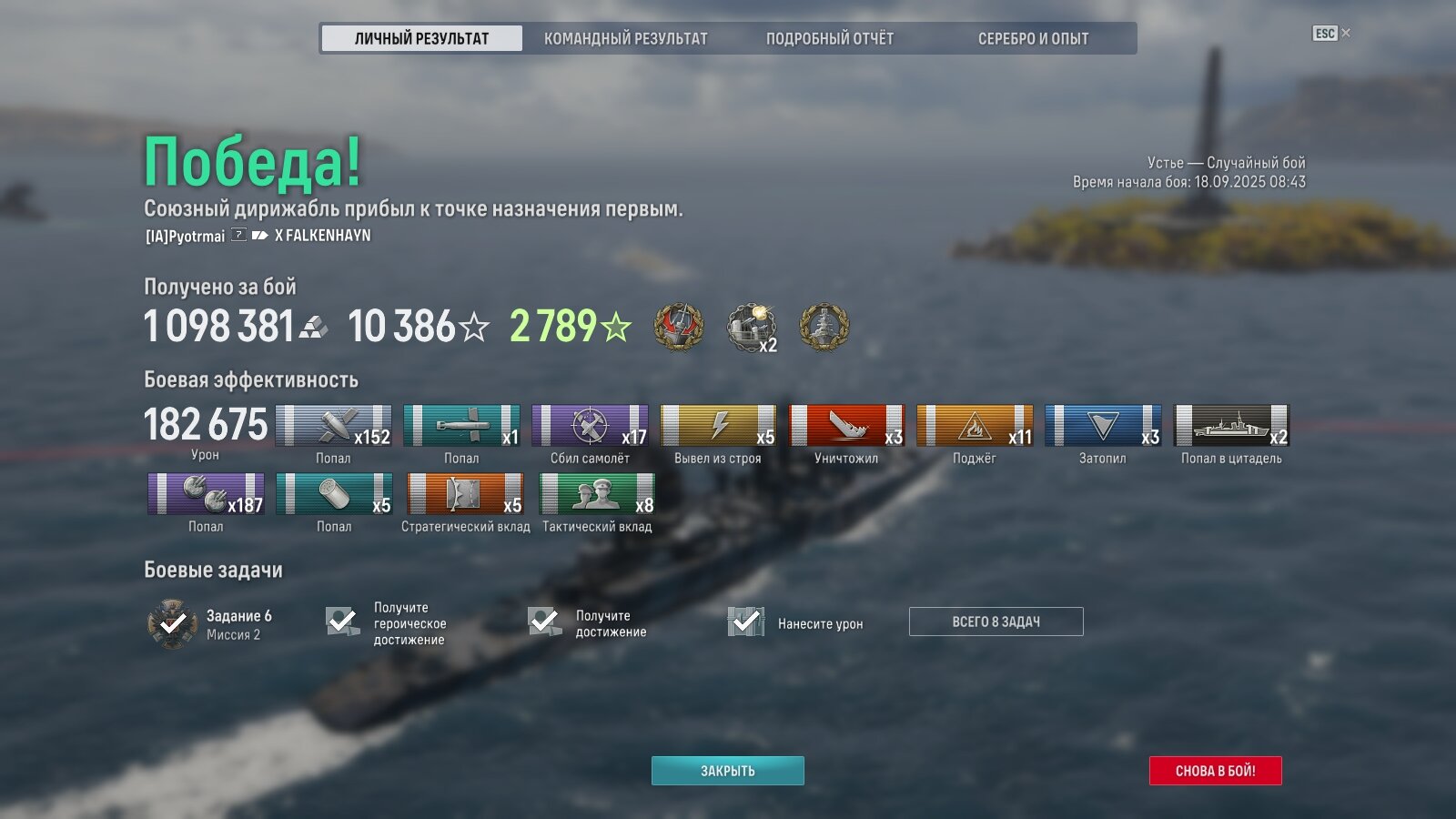Click the Закрыть button
Image resolution: width=1456 pixels, height=819 pixels.
click(x=727, y=771)
